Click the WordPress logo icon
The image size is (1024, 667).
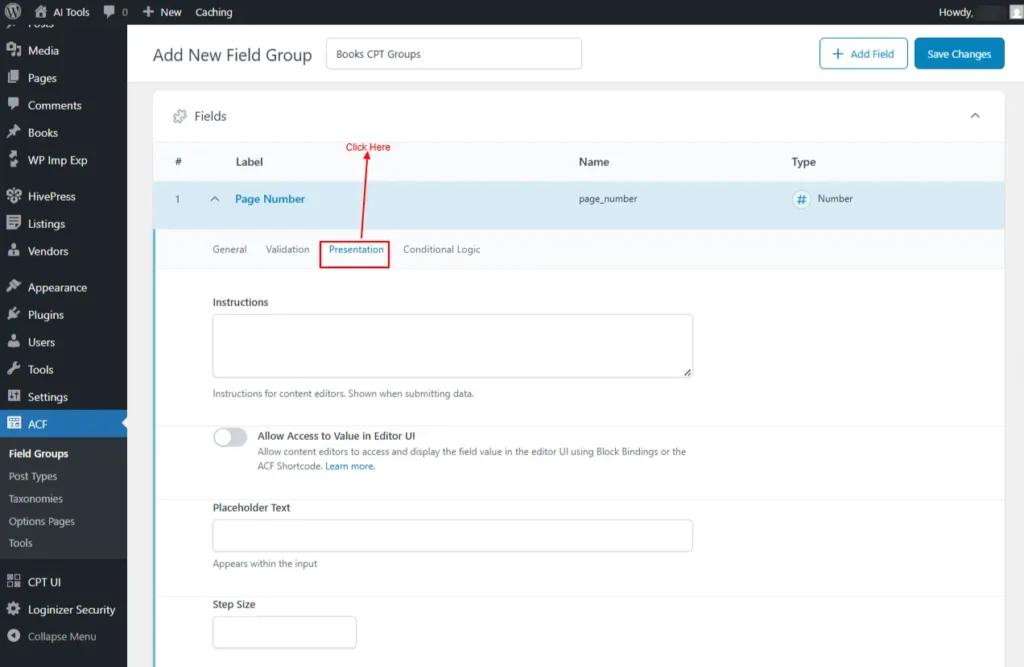click(13, 12)
